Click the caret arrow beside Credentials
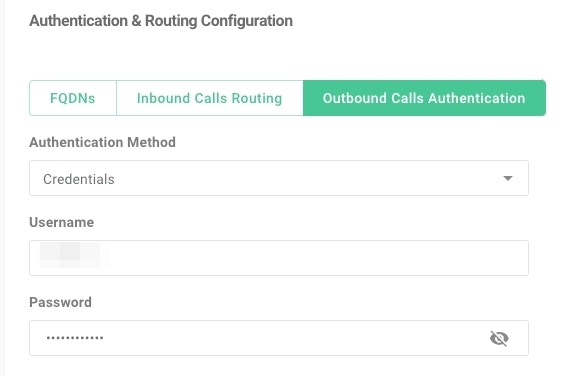 coord(508,179)
